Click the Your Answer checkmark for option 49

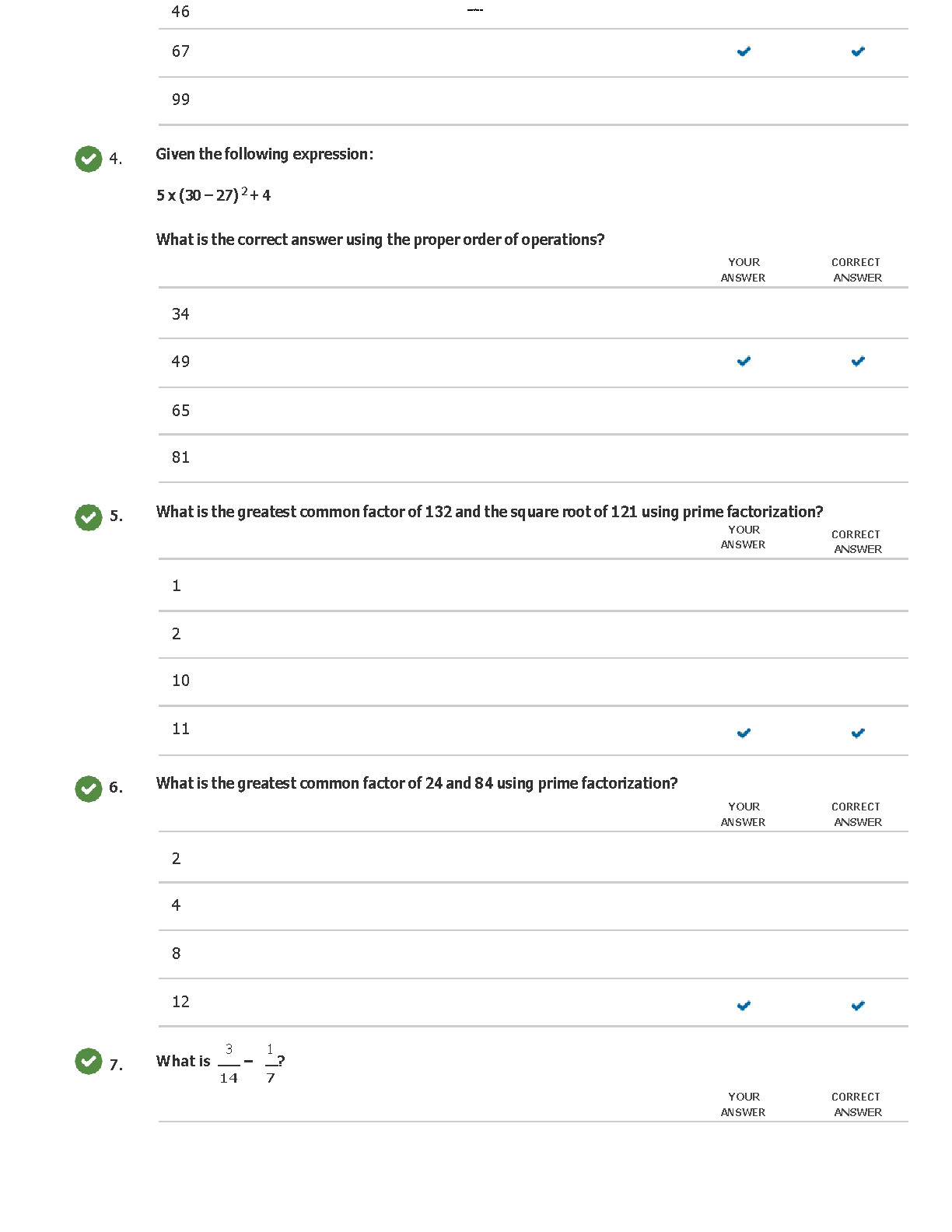tap(744, 362)
